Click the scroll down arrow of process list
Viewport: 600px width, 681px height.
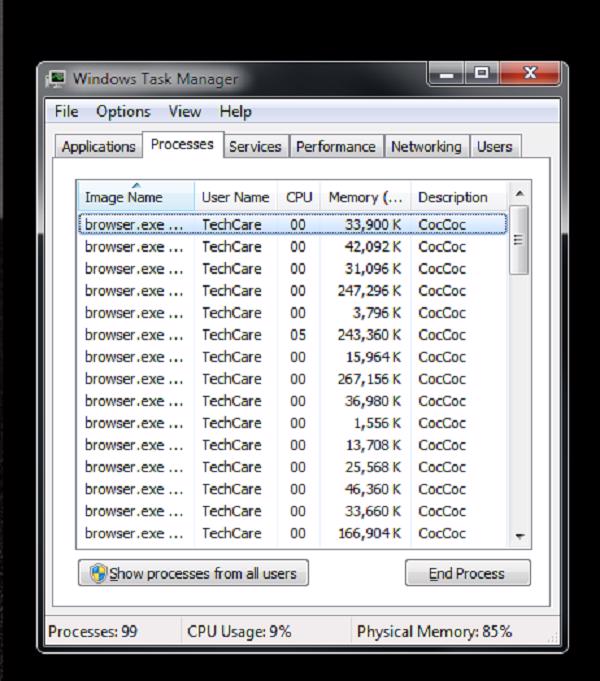point(519,536)
